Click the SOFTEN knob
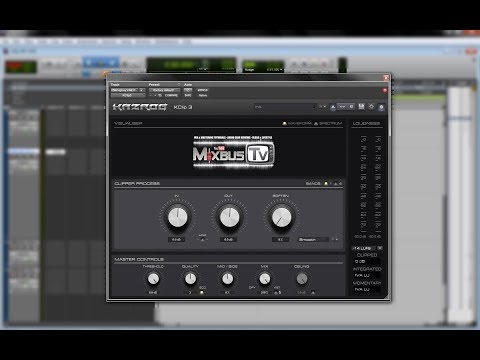Viewport: 480px width, 360px height. tap(281, 217)
